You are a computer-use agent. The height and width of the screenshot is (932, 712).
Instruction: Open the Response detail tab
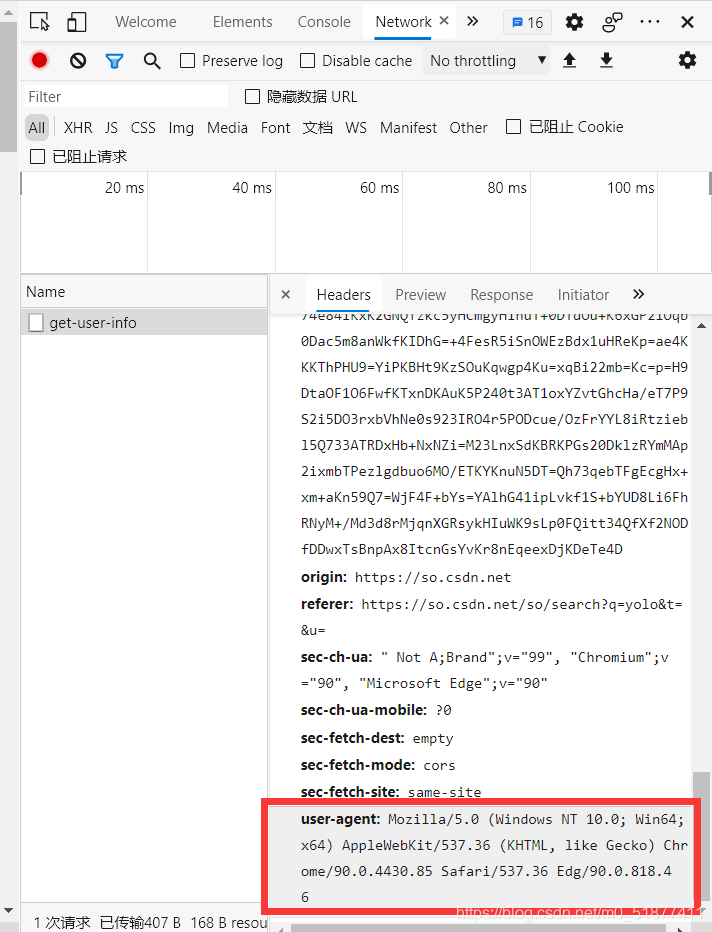pos(502,295)
